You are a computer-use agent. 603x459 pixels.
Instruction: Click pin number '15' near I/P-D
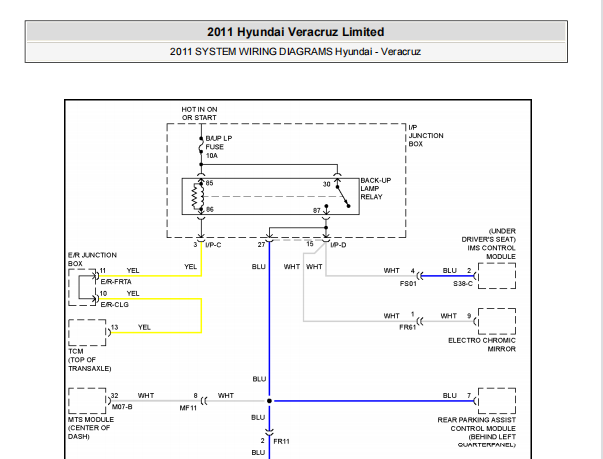point(310,244)
